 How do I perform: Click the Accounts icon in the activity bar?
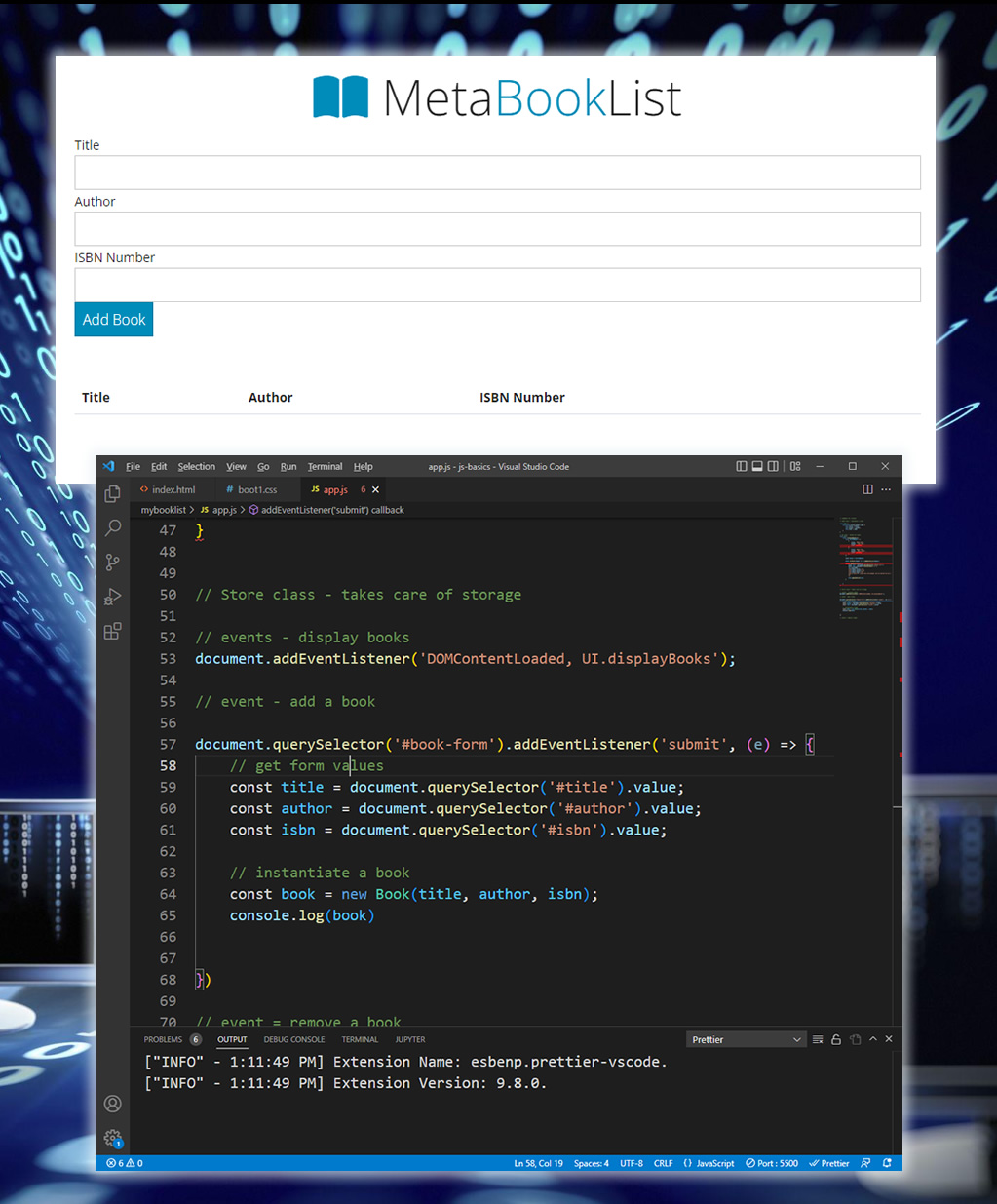tap(112, 1104)
